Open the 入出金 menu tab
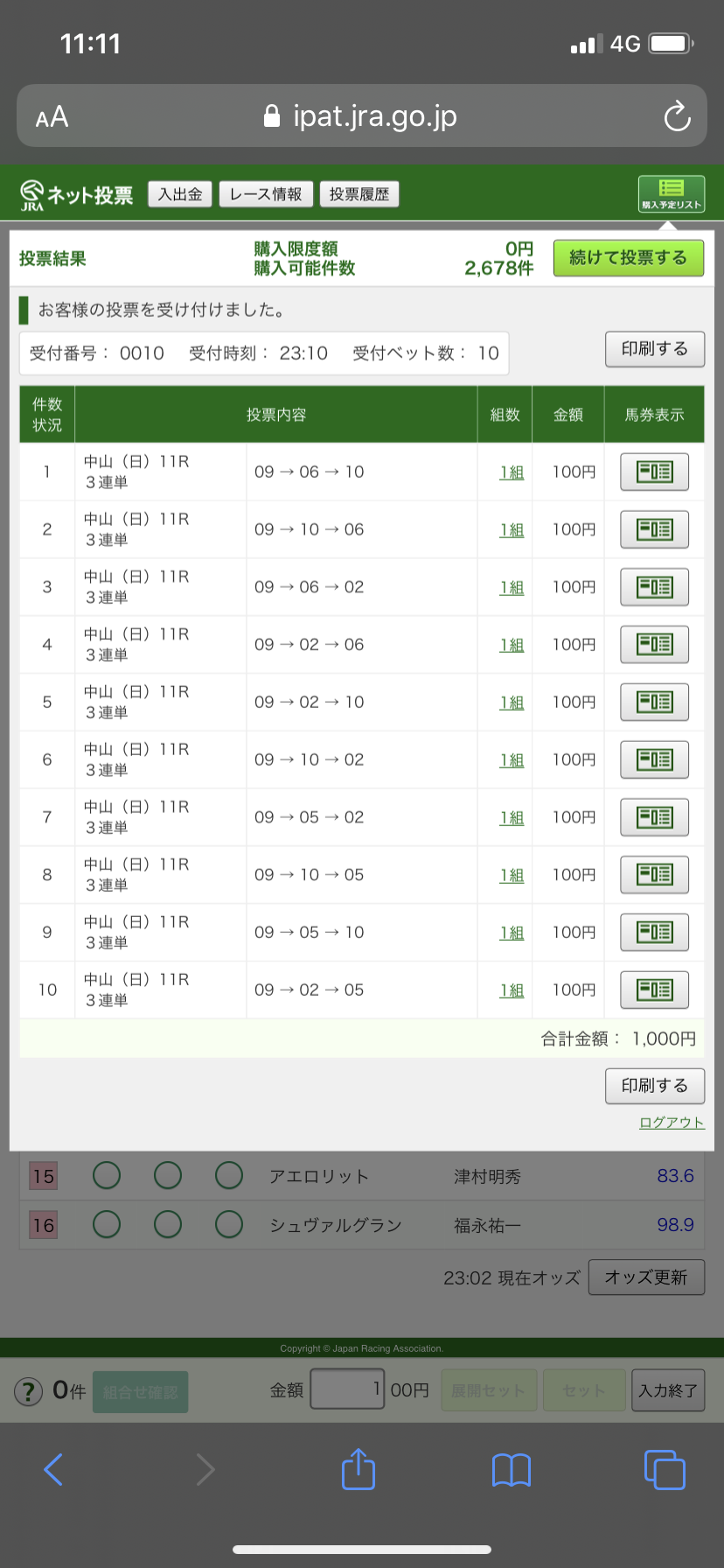724x1568 pixels. (x=180, y=194)
